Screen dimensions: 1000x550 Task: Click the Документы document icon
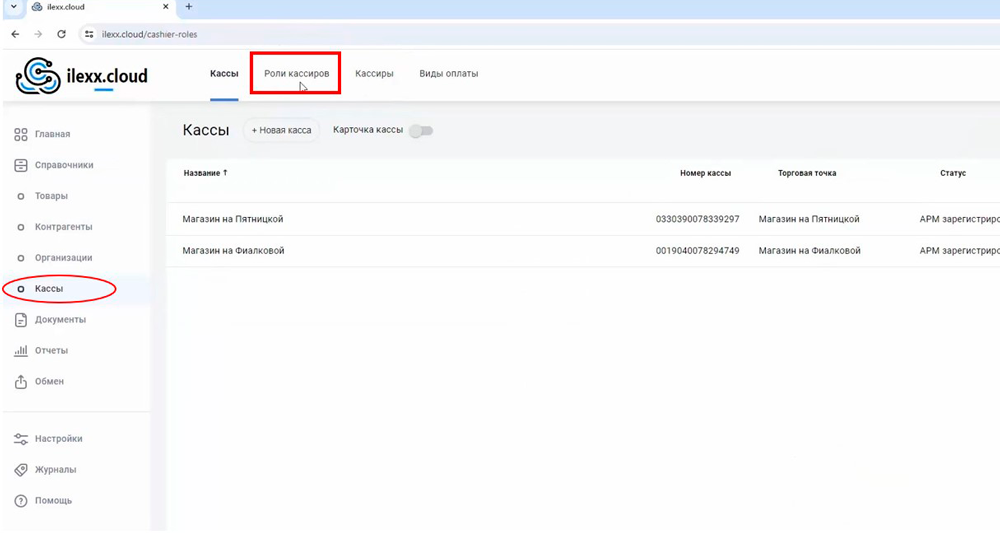pyautogui.click(x=21, y=320)
